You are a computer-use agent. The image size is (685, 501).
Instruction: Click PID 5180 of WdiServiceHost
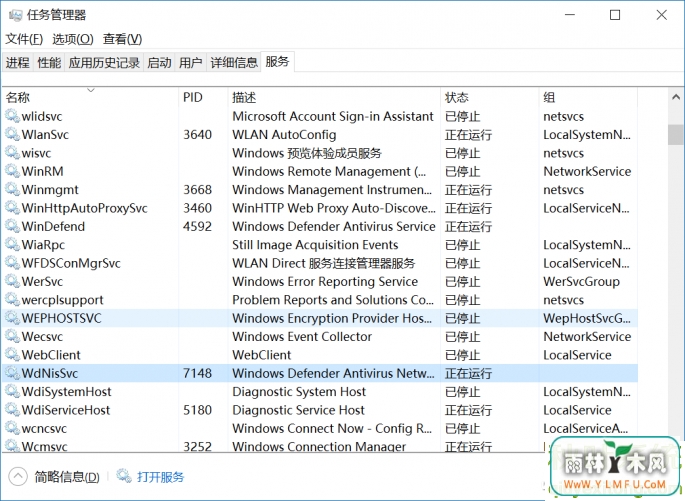(197, 410)
